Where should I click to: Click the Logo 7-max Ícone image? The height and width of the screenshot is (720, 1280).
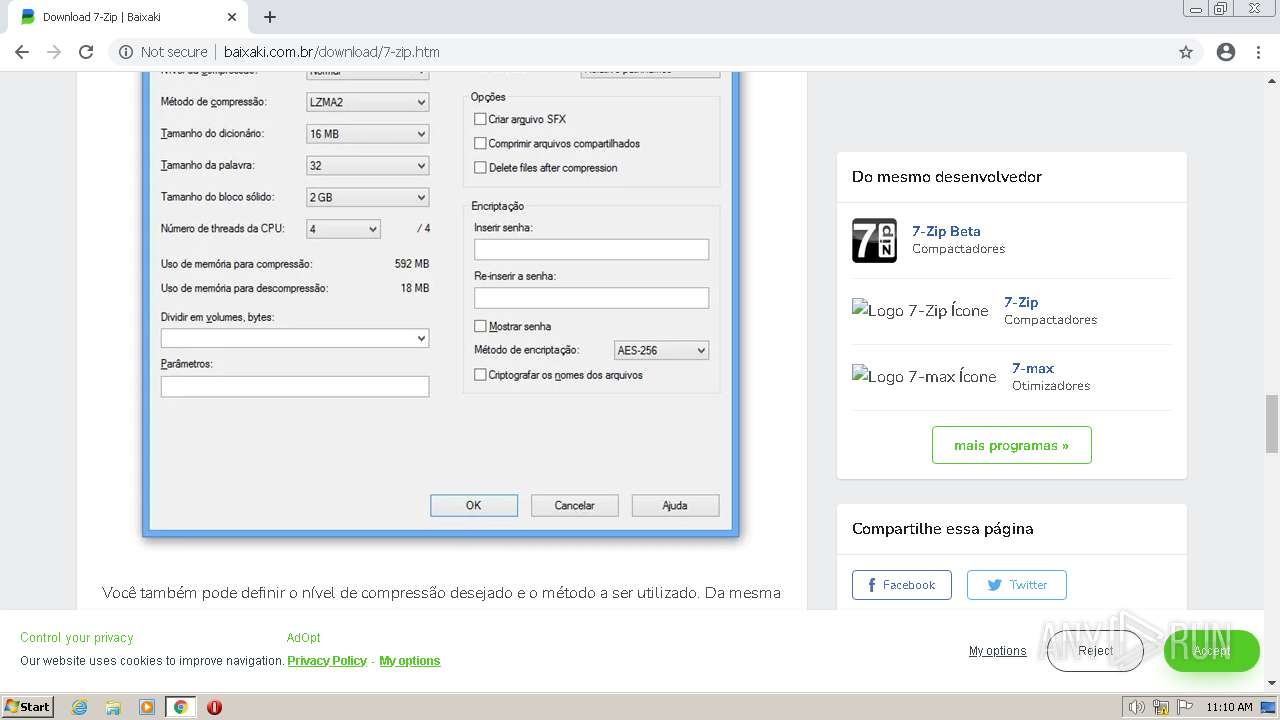click(x=924, y=377)
